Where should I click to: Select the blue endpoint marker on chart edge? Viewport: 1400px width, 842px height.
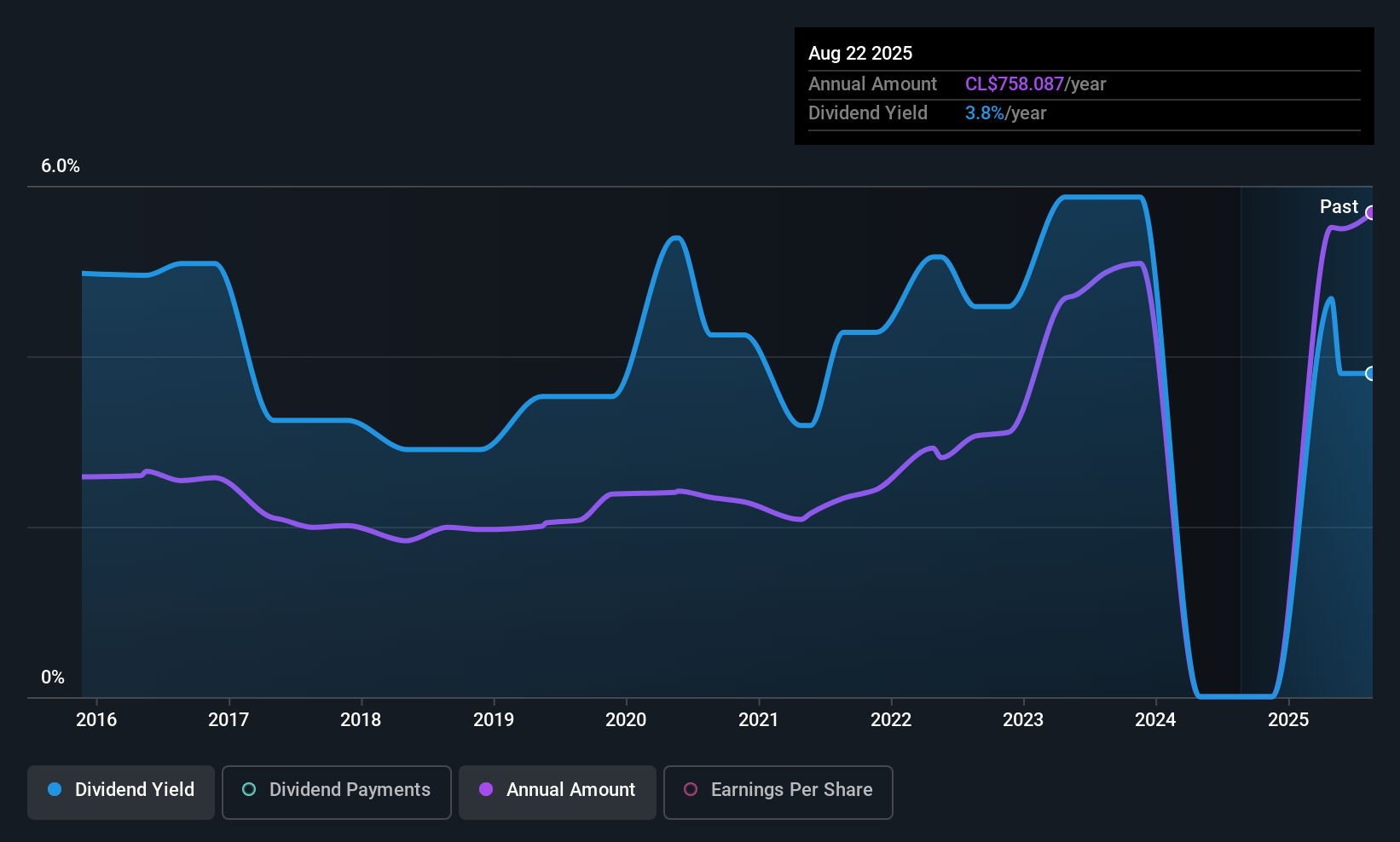(1371, 373)
